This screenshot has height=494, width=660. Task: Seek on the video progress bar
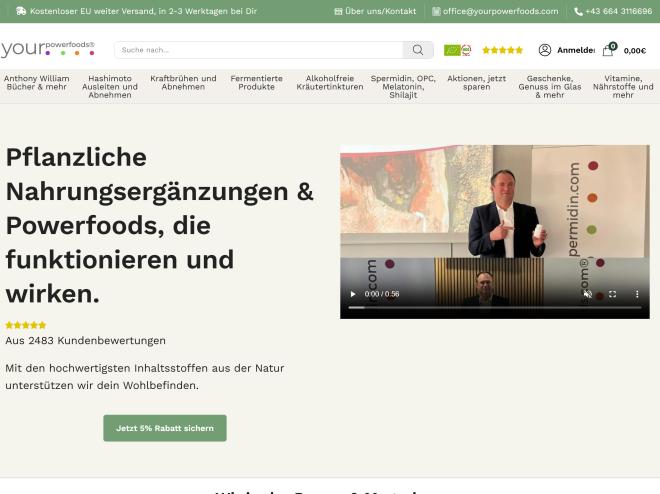click(495, 308)
